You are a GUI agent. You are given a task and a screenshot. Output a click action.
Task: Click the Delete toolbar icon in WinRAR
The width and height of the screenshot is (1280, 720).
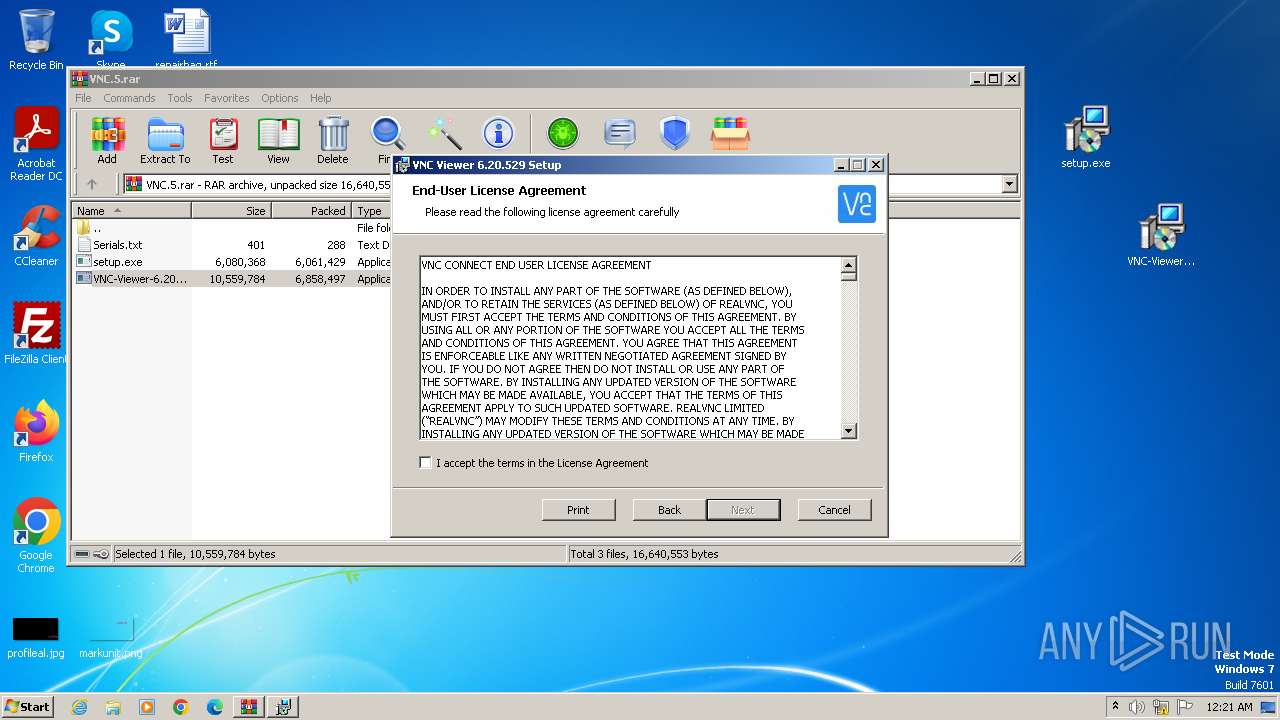[x=333, y=140]
